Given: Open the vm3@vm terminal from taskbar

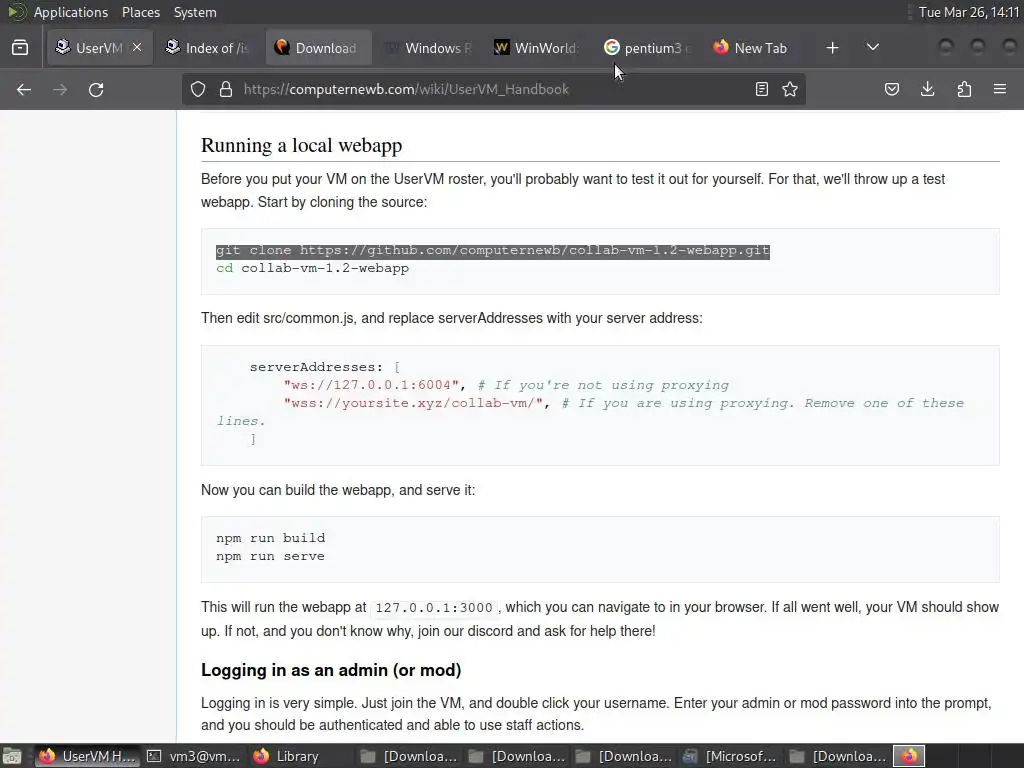Looking at the screenshot, I should (194, 756).
